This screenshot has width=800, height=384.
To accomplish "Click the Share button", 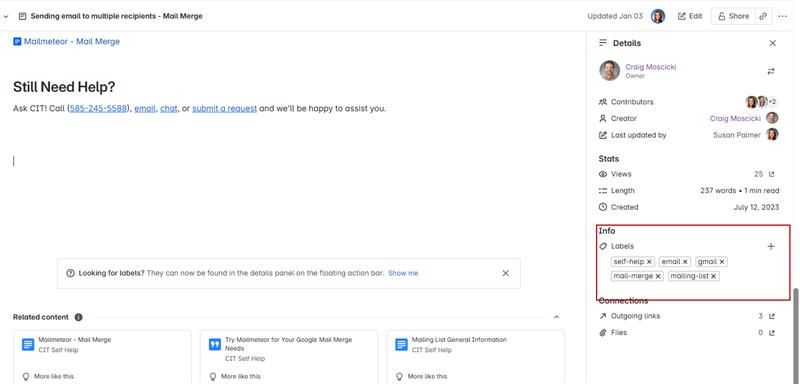I will tap(734, 16).
